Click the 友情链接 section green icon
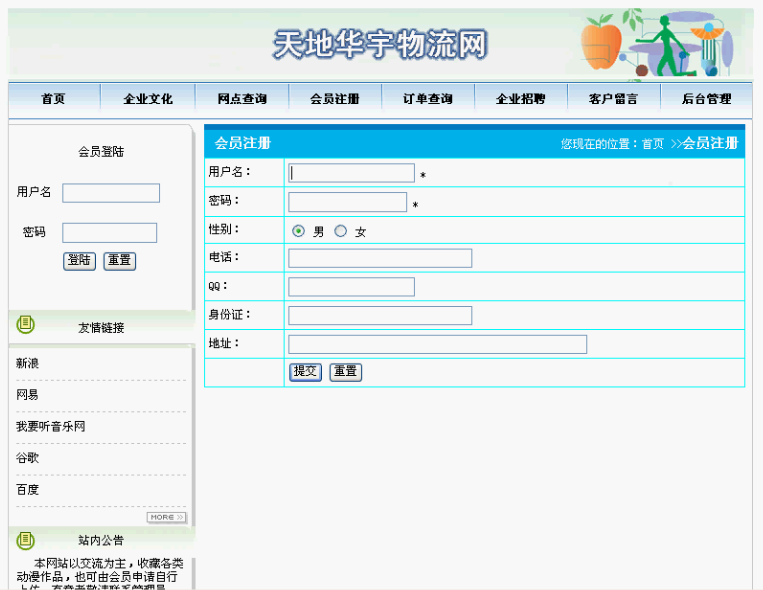This screenshot has width=763, height=590. pos(25,324)
